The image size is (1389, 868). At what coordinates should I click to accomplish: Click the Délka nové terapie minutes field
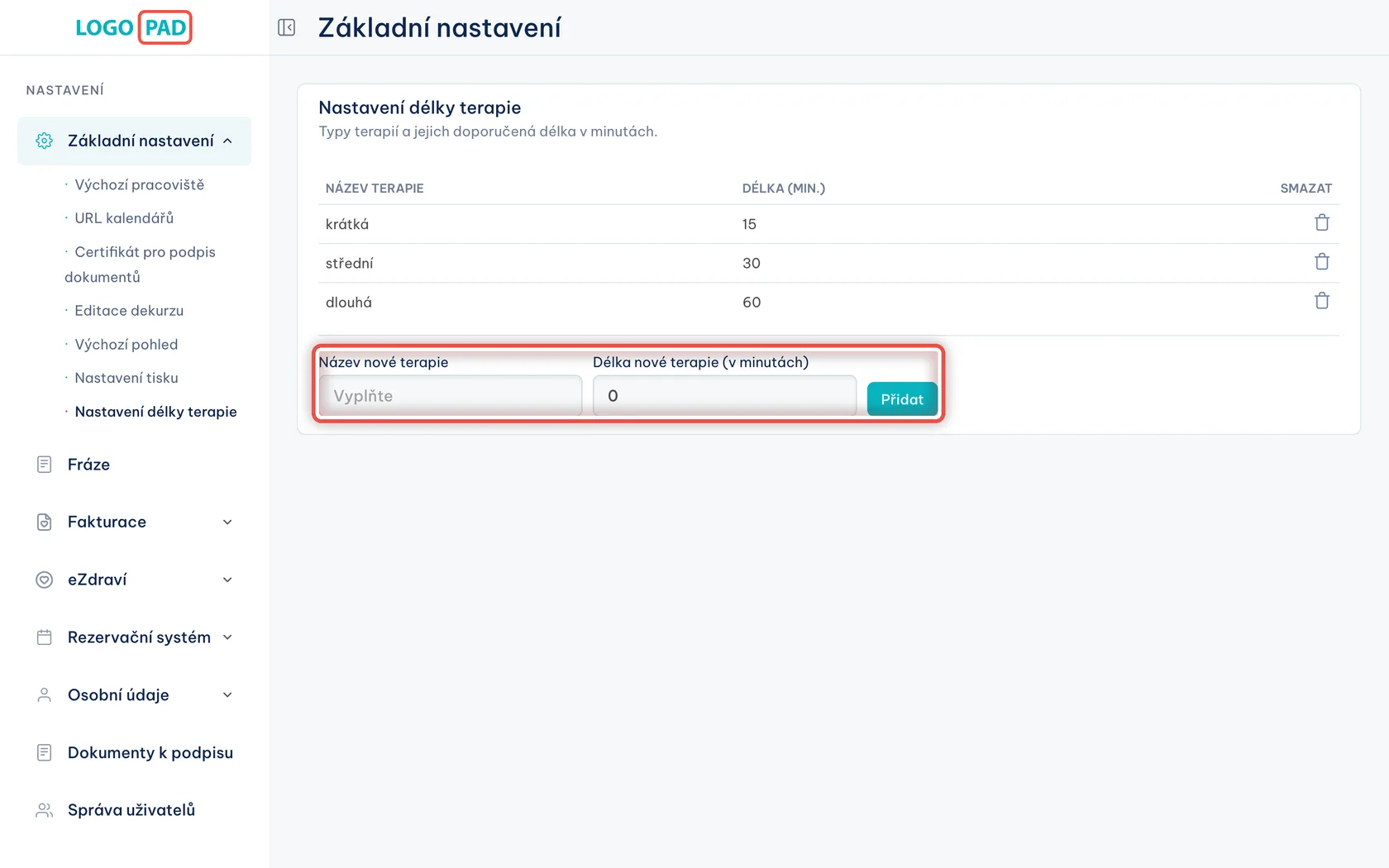pyautogui.click(x=724, y=396)
